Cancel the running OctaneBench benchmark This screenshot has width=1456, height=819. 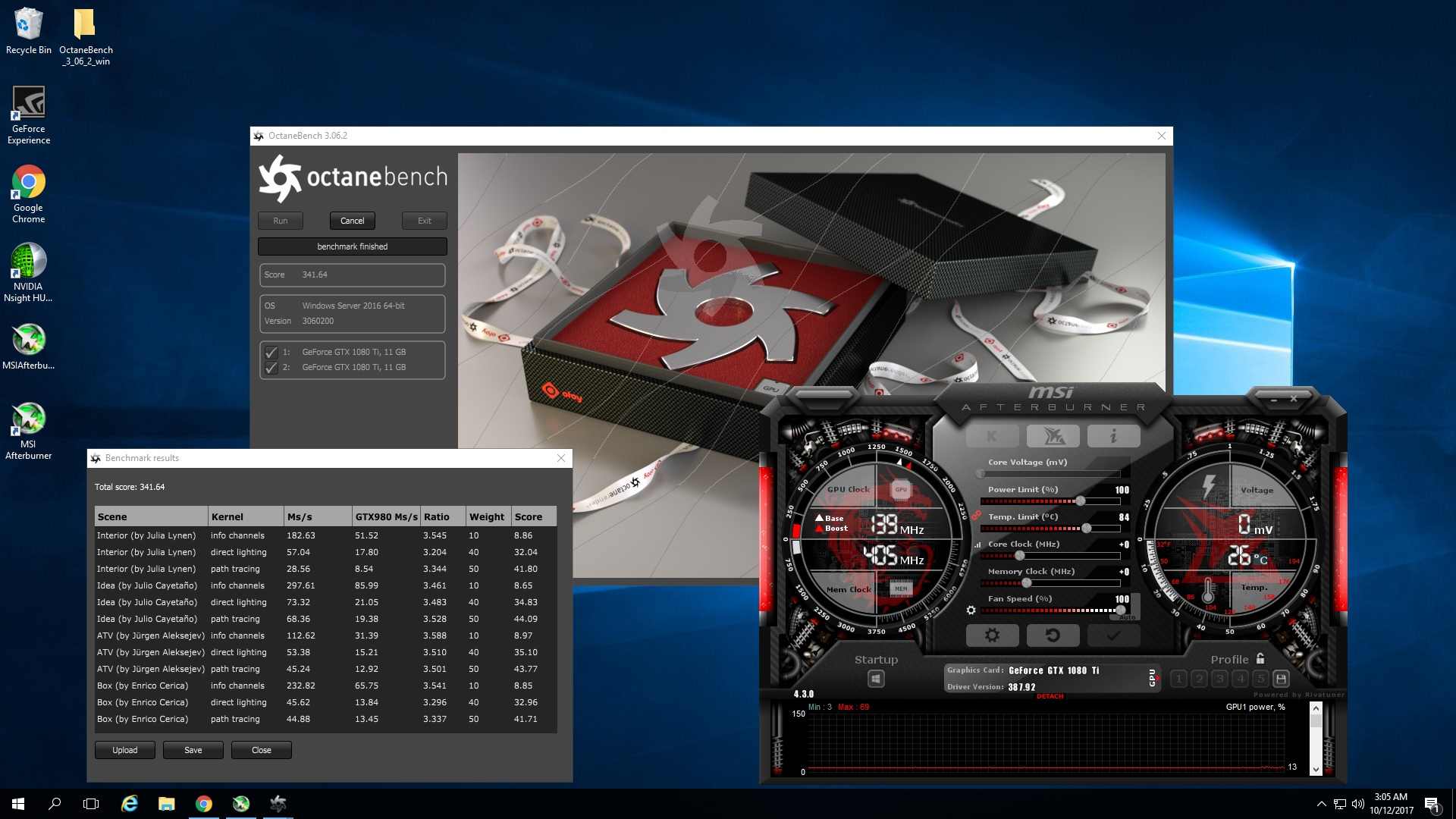352,220
